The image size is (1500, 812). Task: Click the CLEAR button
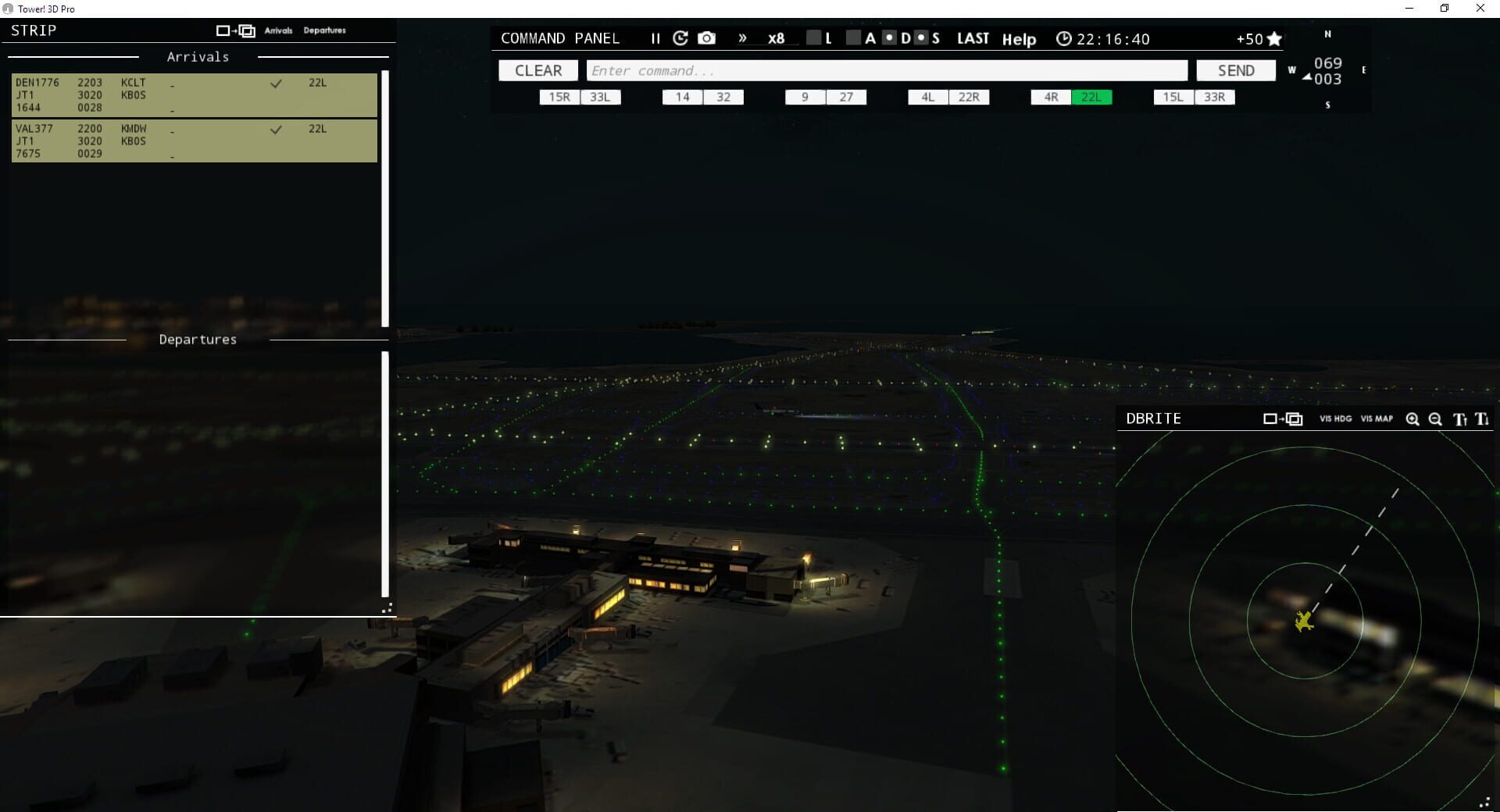pyautogui.click(x=537, y=70)
